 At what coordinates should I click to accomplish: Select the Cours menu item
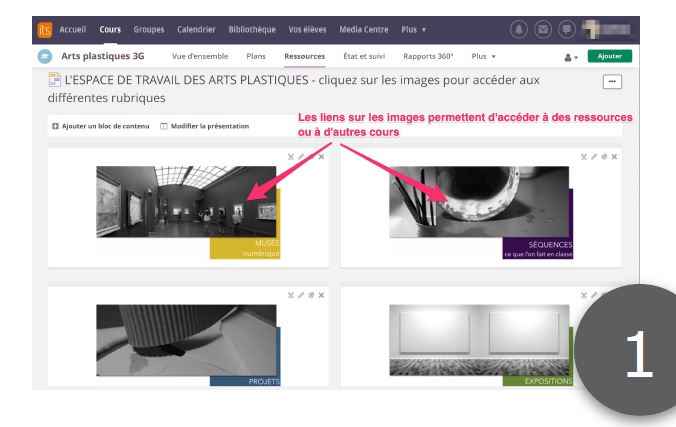click(110, 30)
